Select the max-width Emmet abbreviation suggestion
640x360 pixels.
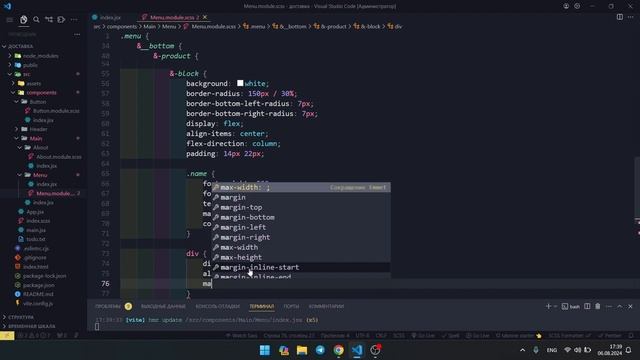(301, 187)
